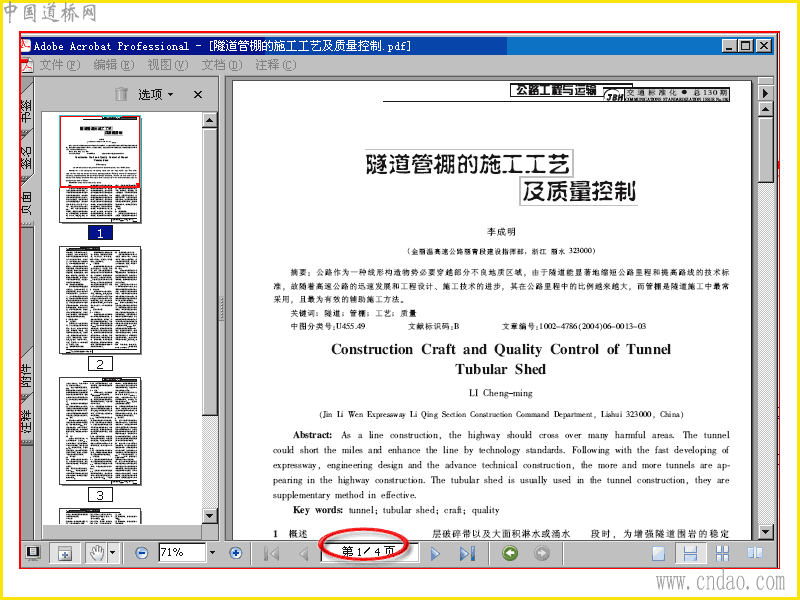Image resolution: width=800 pixels, height=600 pixels.
Task: Expand the zoom percentage dropdown arrow
Action: click(213, 553)
